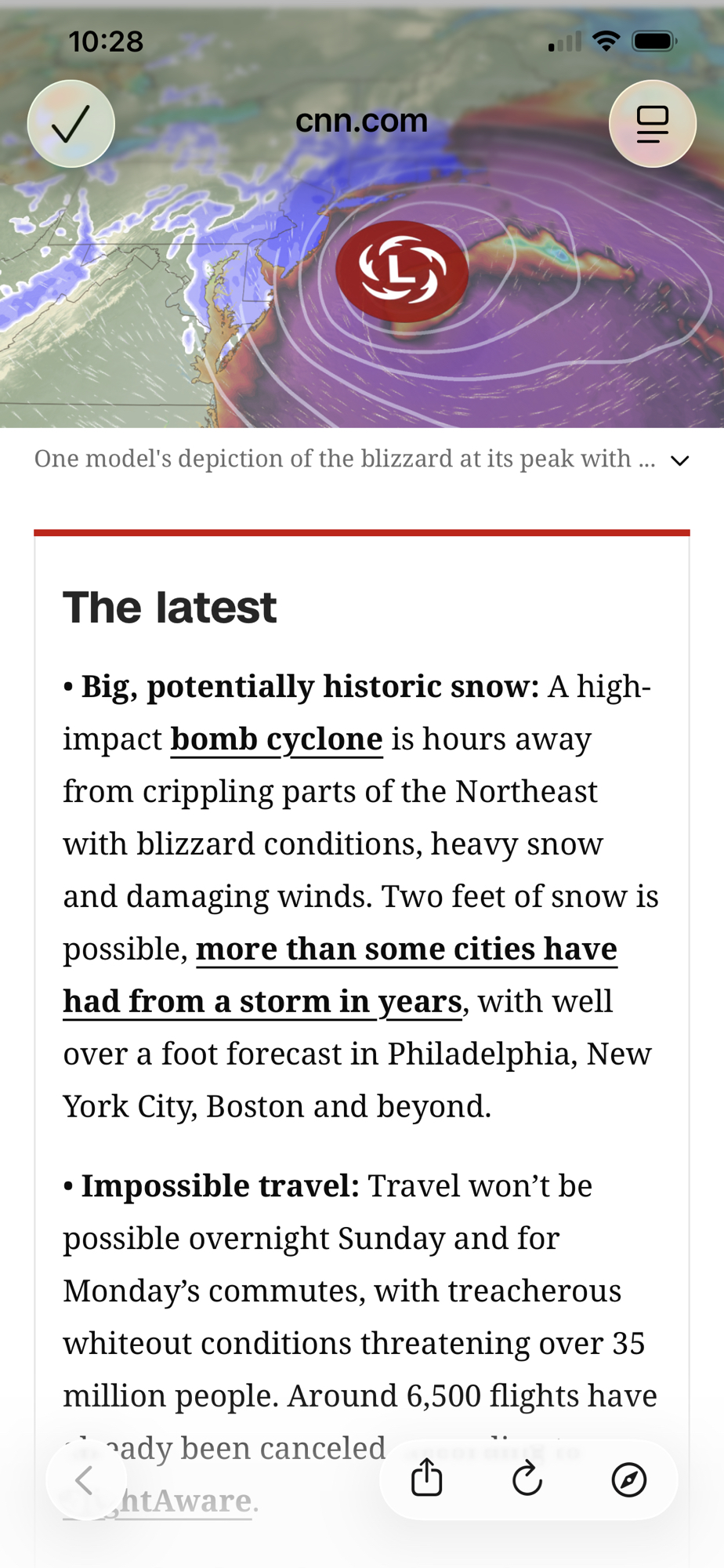The width and height of the screenshot is (724, 1568).
Task: Follow "more than some cities have" link
Action: coord(406,949)
